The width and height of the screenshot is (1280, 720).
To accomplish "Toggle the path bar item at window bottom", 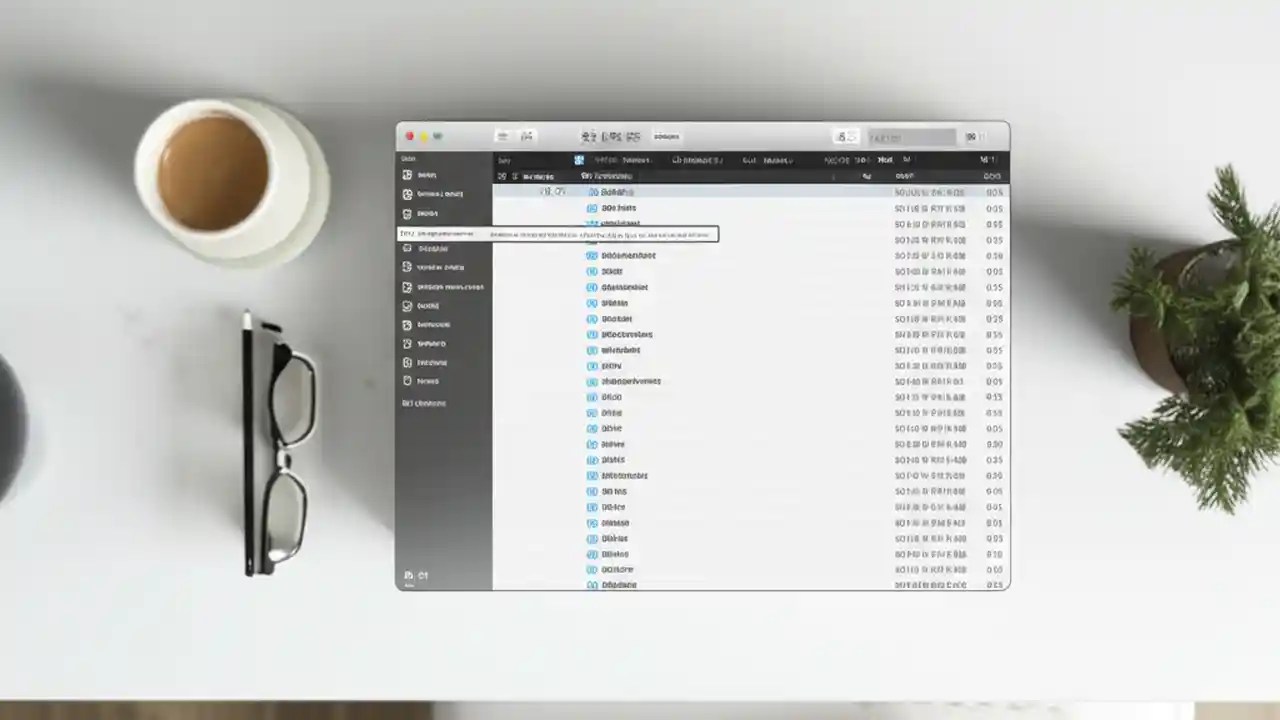I will click(423, 576).
